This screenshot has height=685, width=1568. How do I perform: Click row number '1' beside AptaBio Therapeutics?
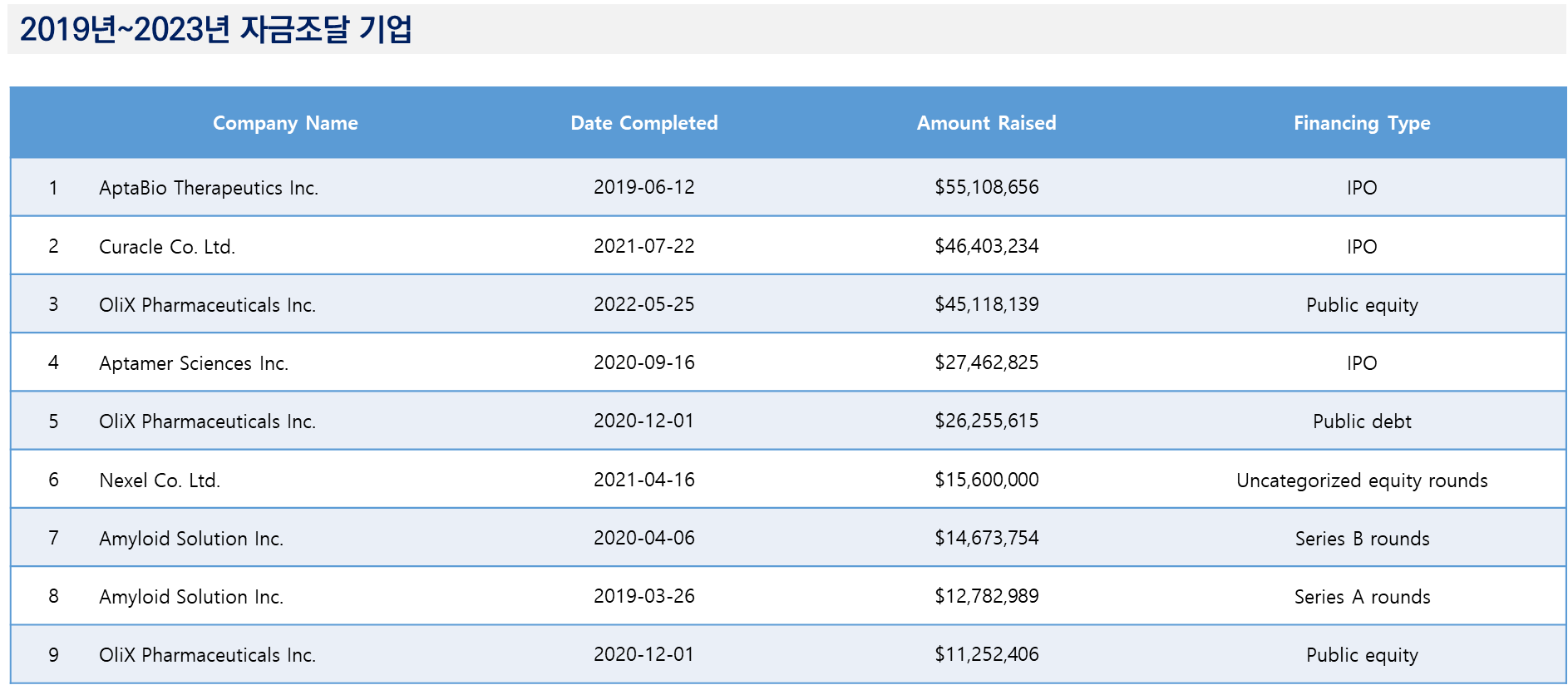click(x=53, y=188)
